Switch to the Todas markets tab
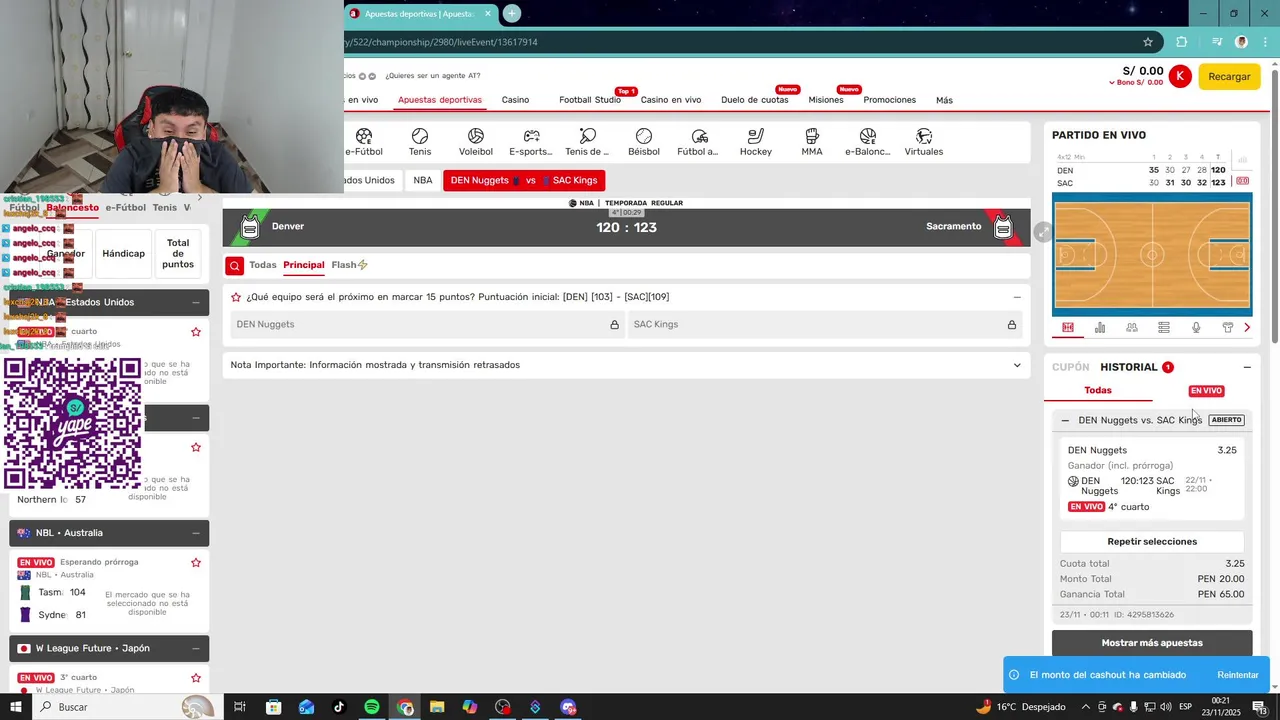Viewport: 1280px width, 720px height. [263, 265]
